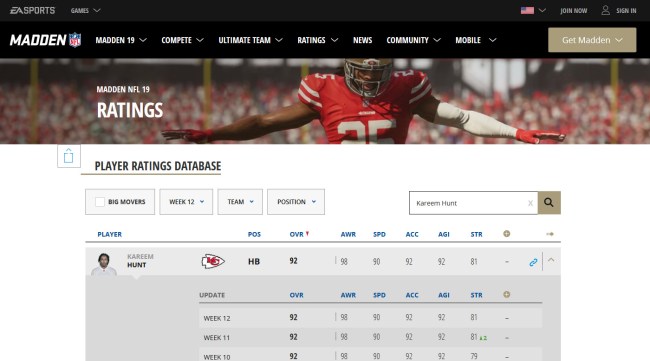Image resolution: width=650 pixels, height=361 pixels.
Task: Open the Team filter dropdown
Action: coord(240,202)
